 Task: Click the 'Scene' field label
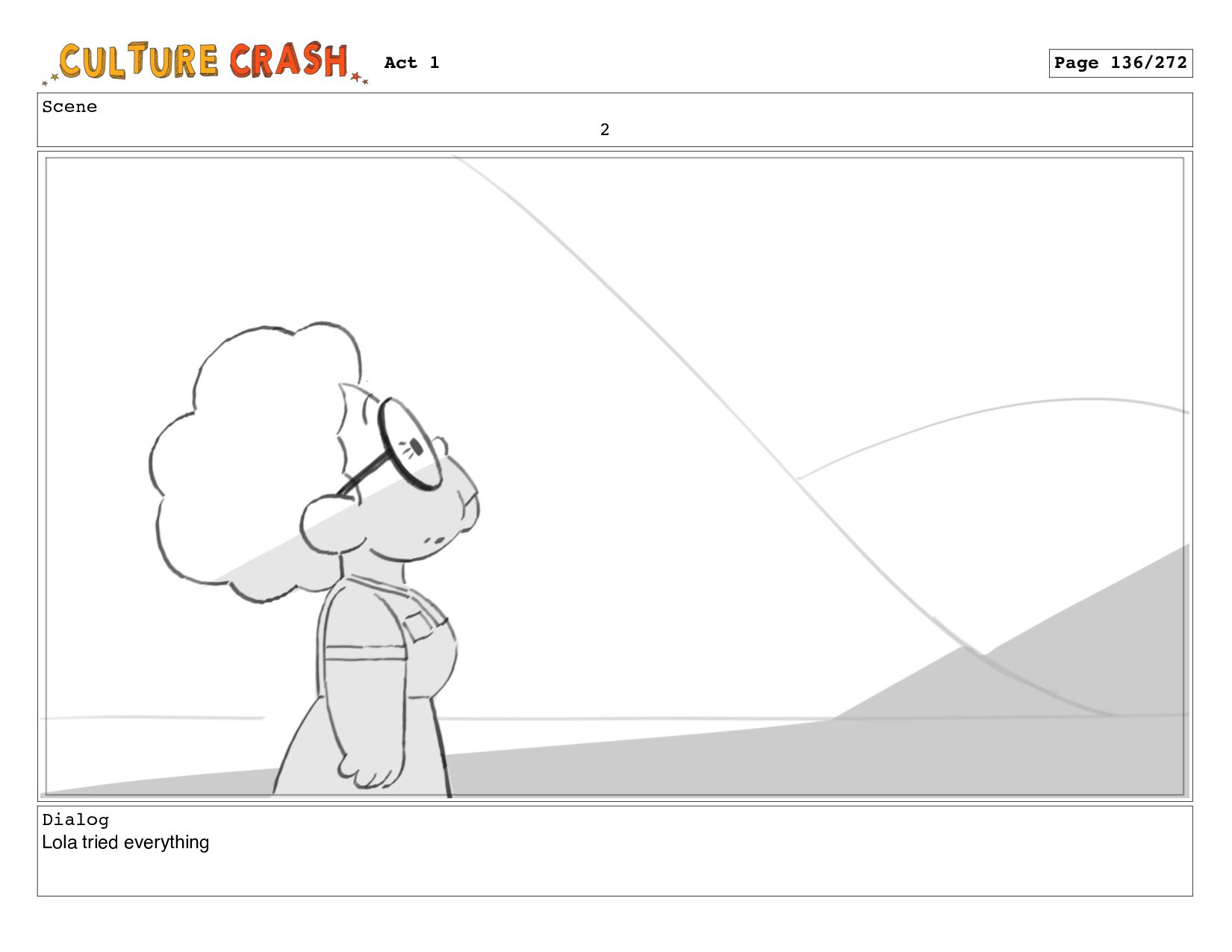coord(69,107)
